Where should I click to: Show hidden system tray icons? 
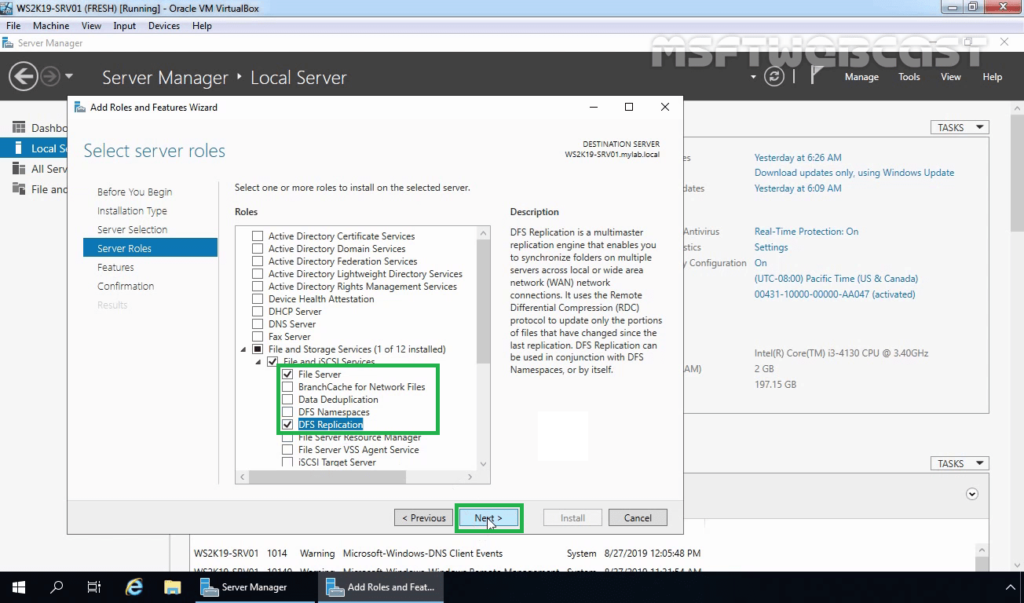(1010, 587)
